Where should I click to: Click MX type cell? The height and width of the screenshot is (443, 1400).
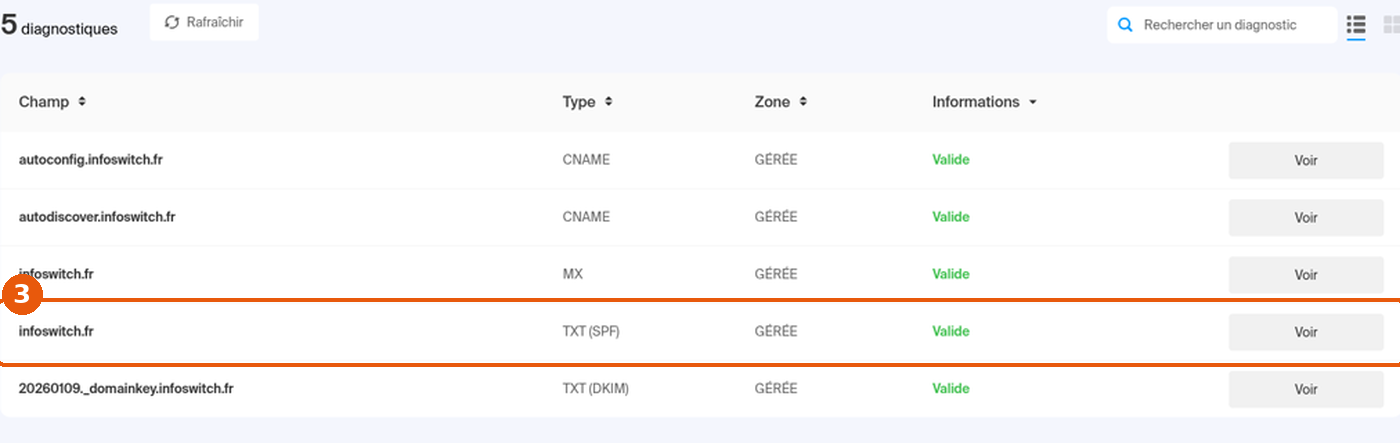(x=572, y=274)
